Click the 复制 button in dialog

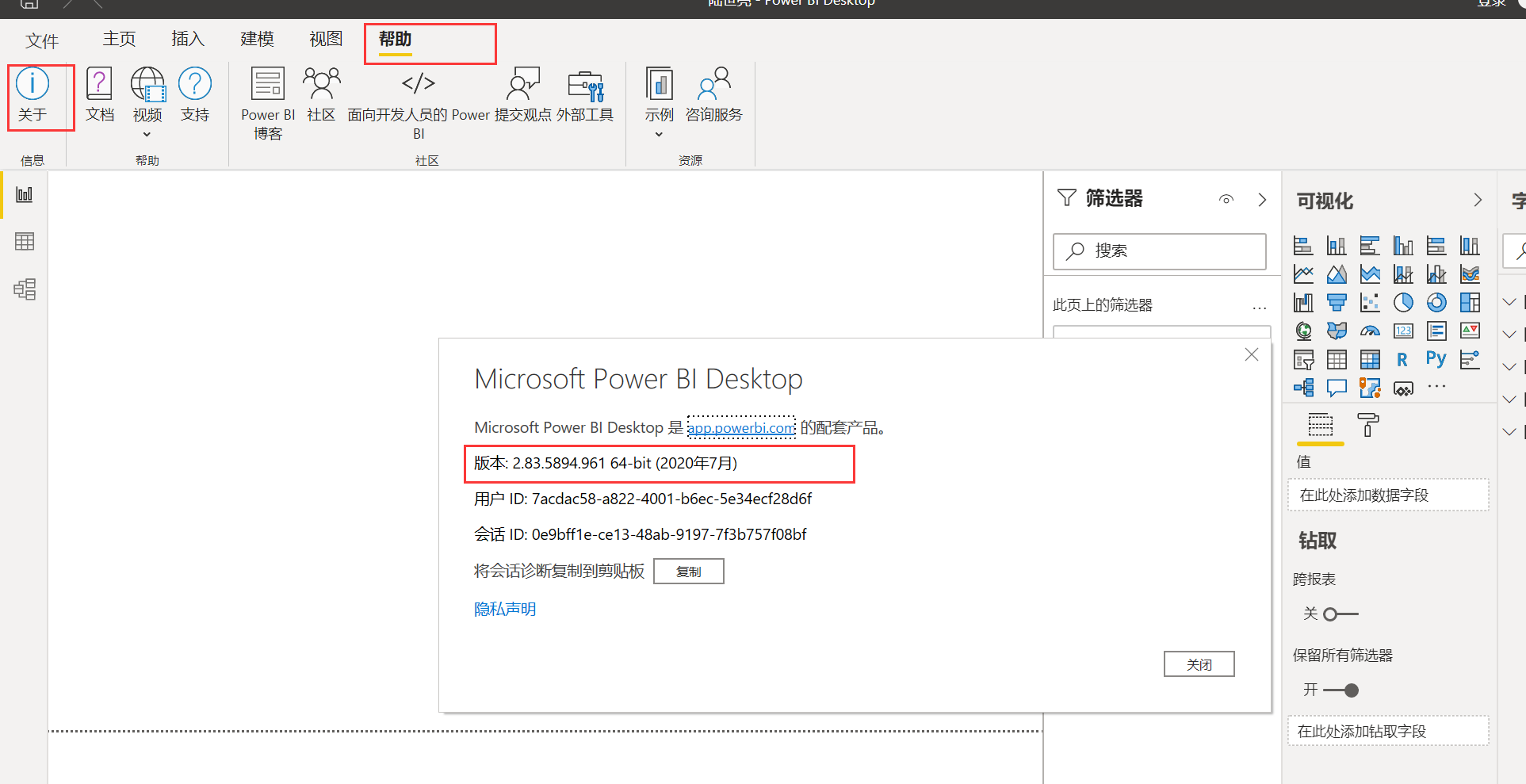tap(689, 572)
